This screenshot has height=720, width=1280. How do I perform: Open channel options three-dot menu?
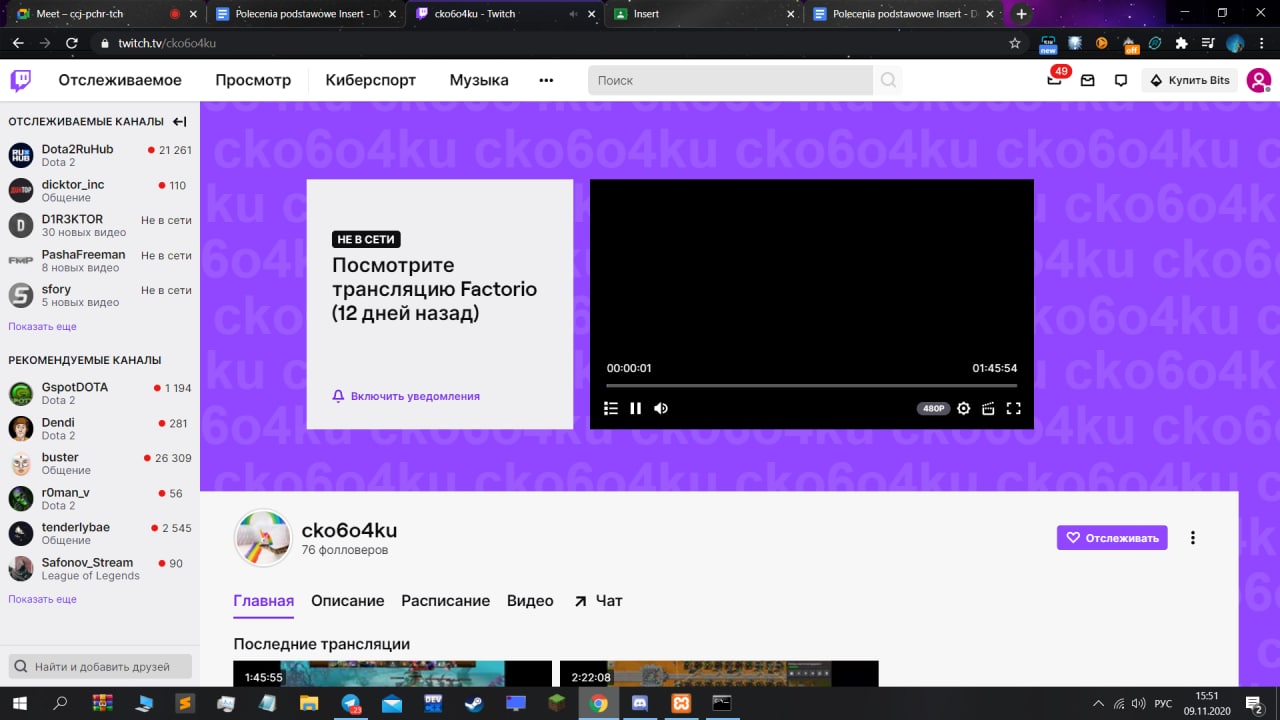[1192, 537]
